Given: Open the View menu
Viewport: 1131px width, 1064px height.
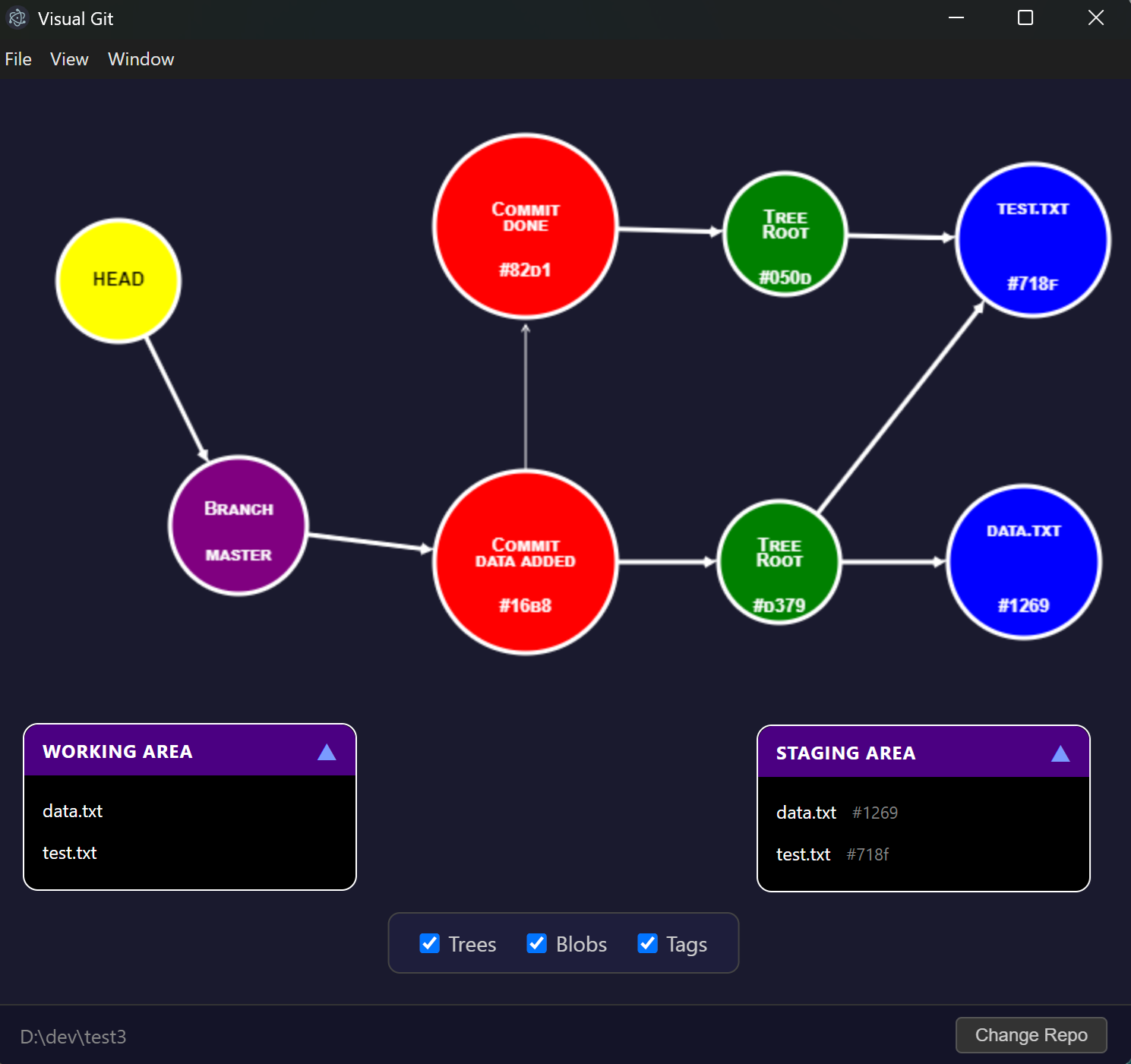Looking at the screenshot, I should tap(68, 58).
